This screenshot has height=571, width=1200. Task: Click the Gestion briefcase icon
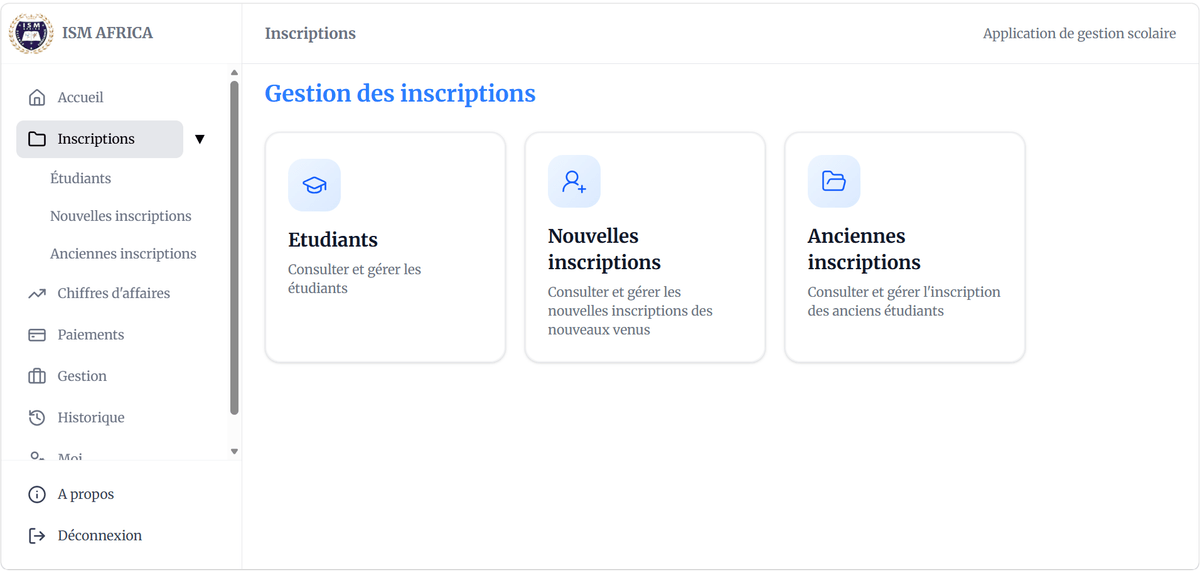pyautogui.click(x=37, y=376)
